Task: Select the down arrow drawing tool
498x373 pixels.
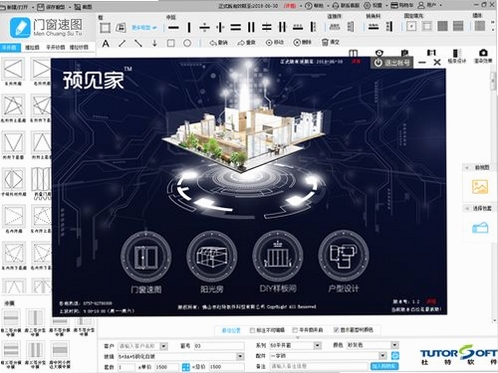Action: pyautogui.click(x=154, y=43)
